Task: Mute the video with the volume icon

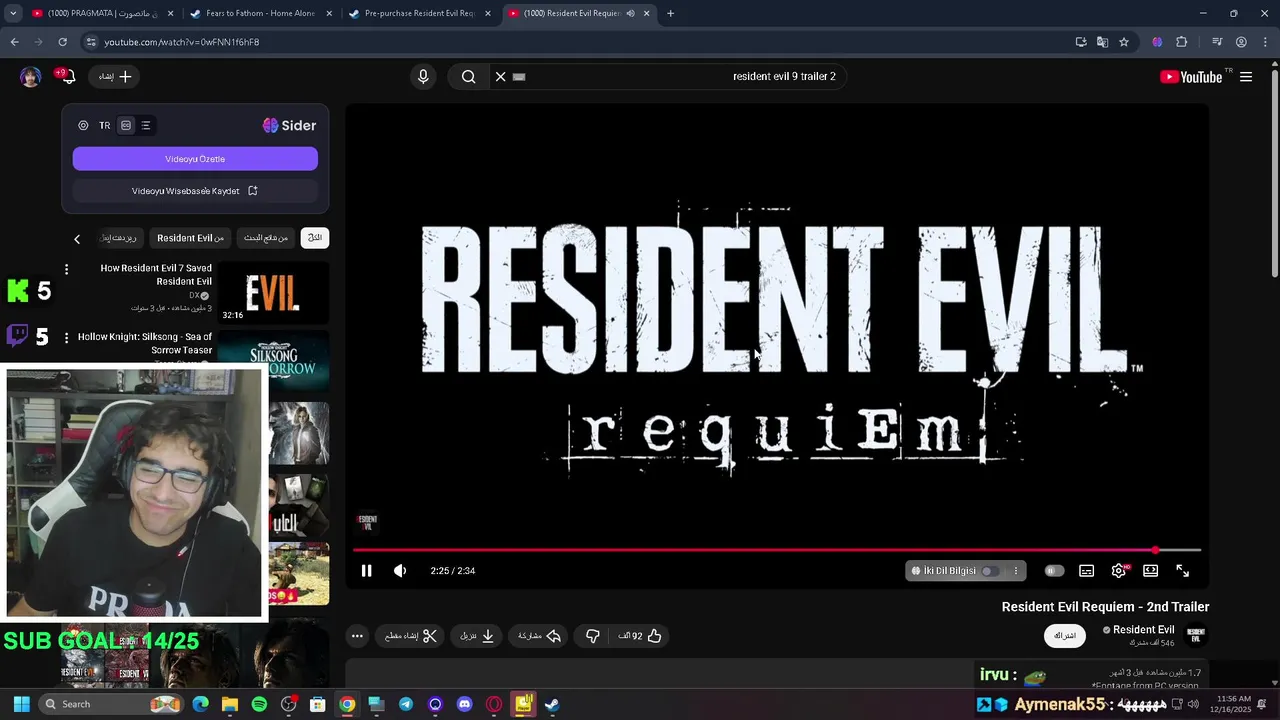Action: [400, 571]
